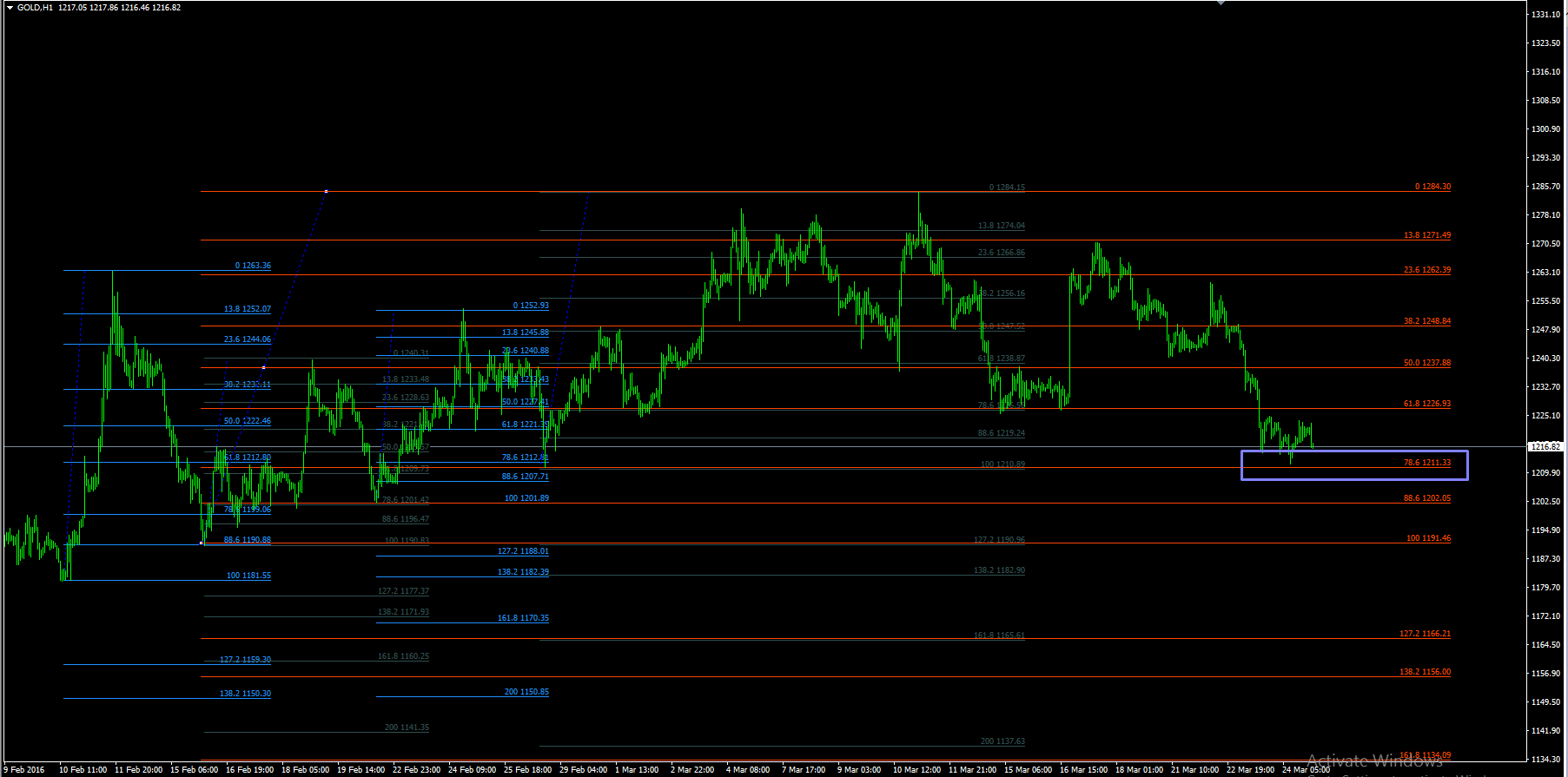
Task: Click the 10 Feb 11:00 label on the time axis
Action: [83, 770]
